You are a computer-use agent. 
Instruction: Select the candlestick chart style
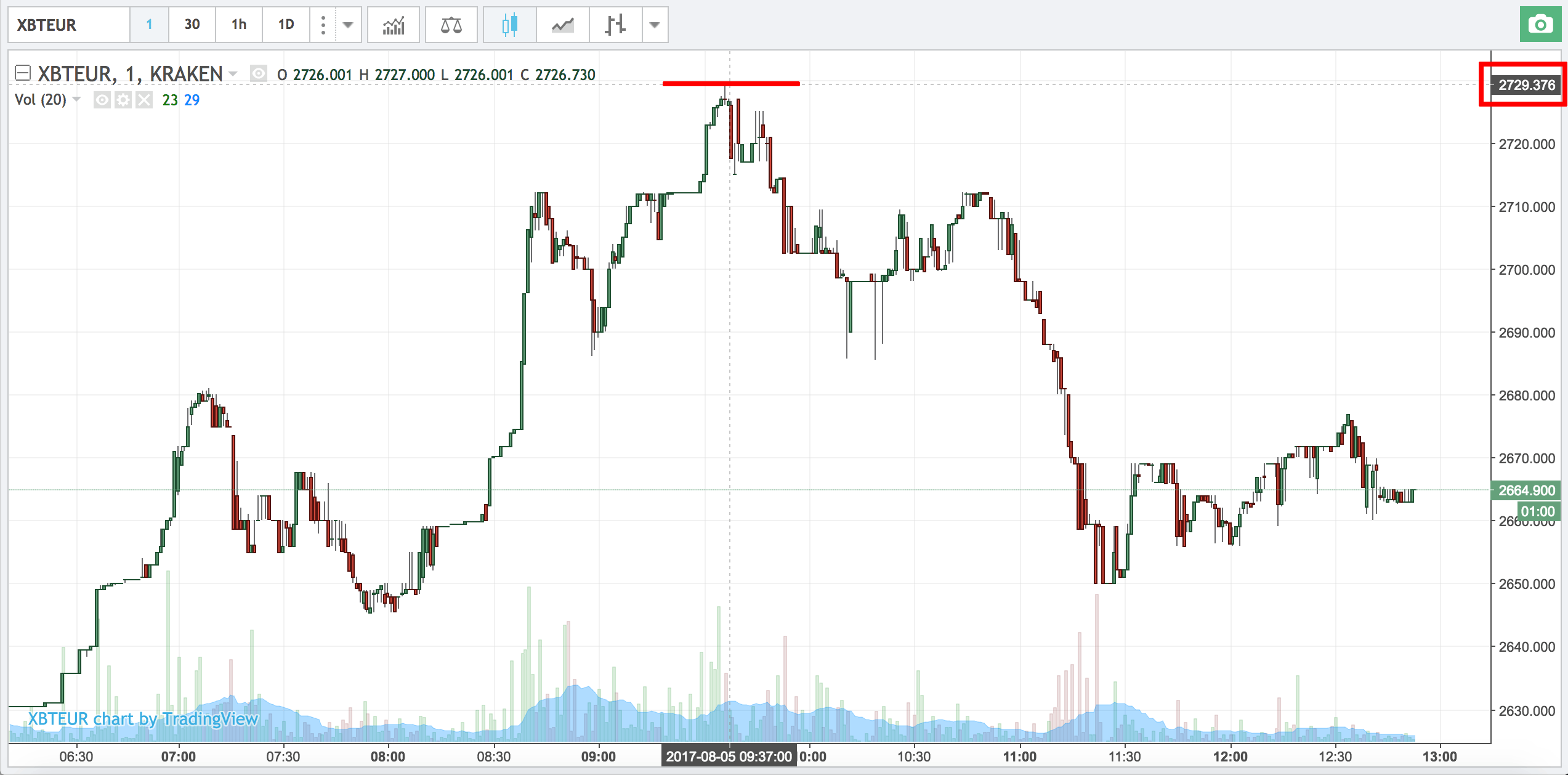tap(509, 25)
